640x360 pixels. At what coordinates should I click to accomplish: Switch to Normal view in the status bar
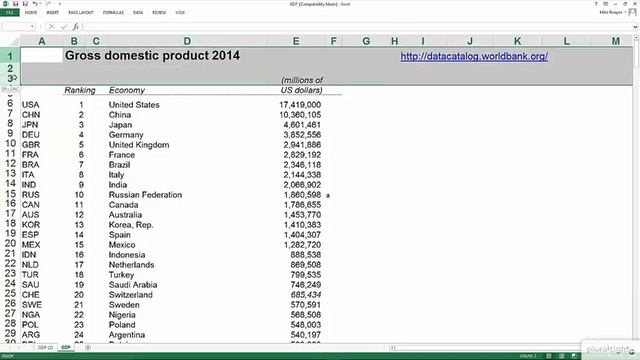(x=549, y=356)
